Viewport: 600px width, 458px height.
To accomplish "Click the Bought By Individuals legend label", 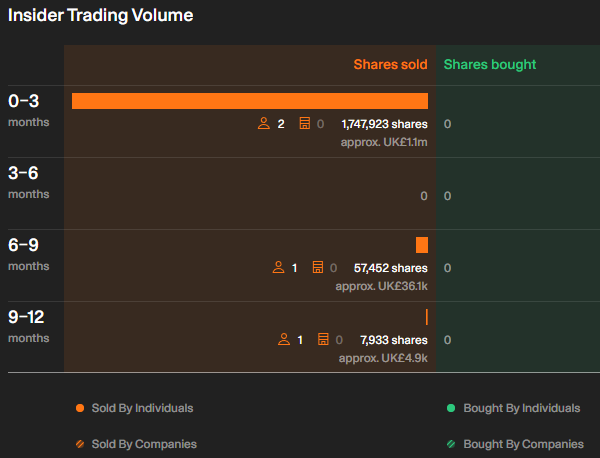I will (x=522, y=408).
